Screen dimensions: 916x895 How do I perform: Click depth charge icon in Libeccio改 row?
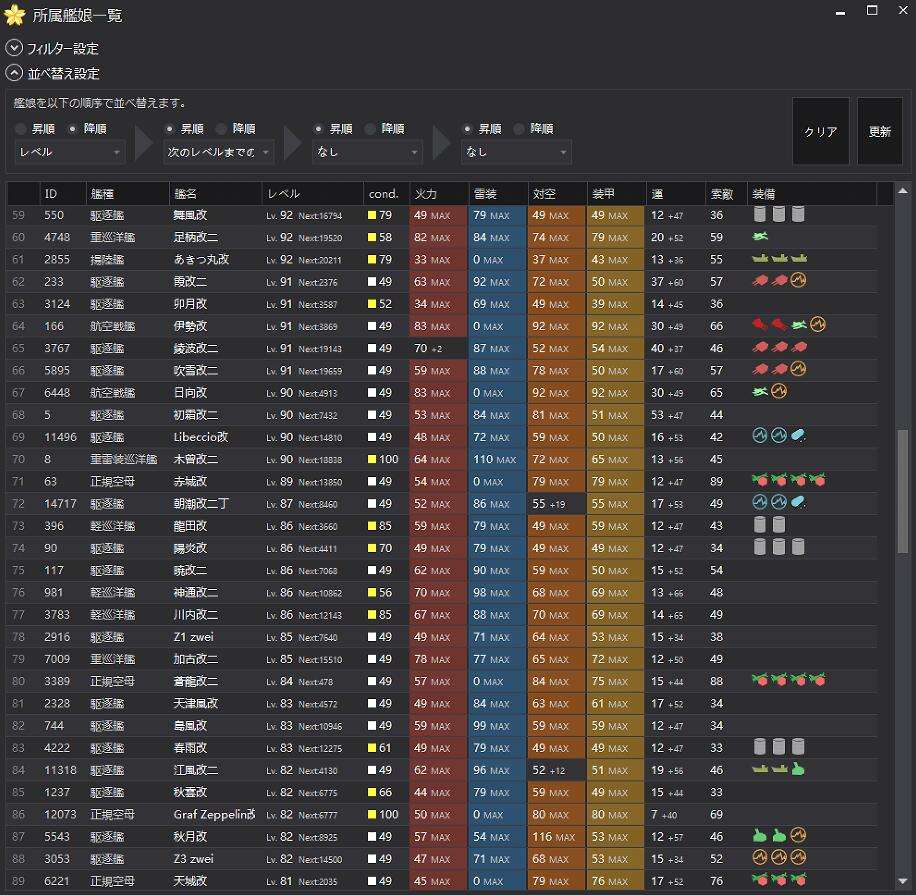pyautogui.click(x=798, y=436)
